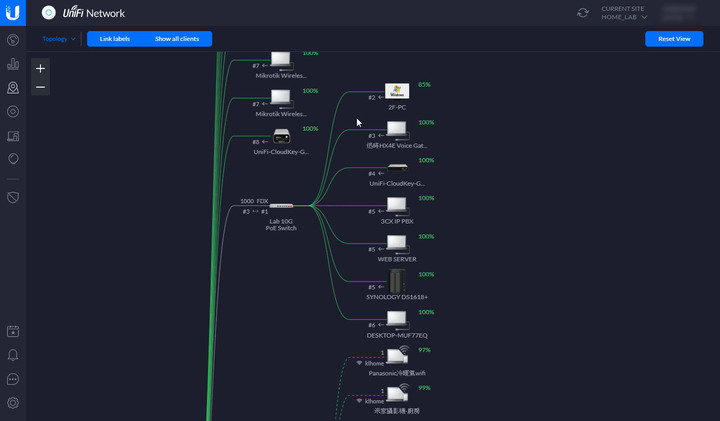Click the UniFi Network round logo
The image size is (720, 421).
(x=49, y=13)
